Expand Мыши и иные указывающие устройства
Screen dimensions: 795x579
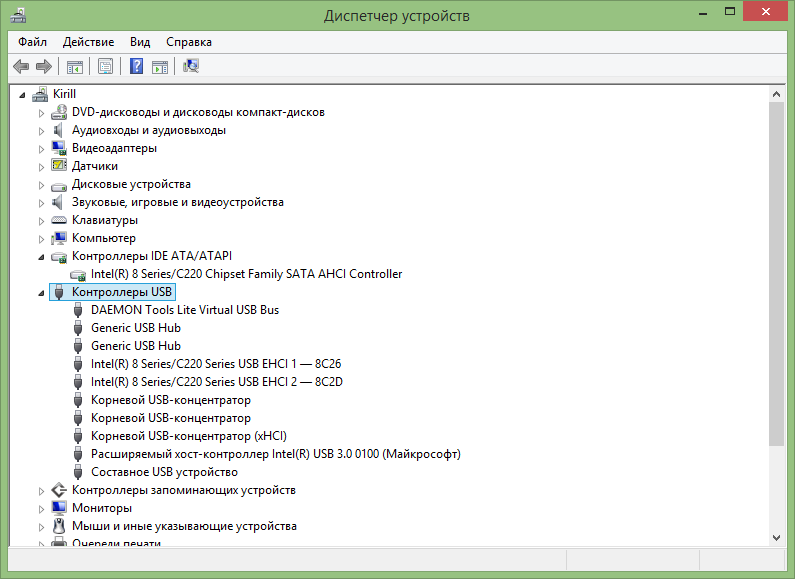(x=41, y=527)
